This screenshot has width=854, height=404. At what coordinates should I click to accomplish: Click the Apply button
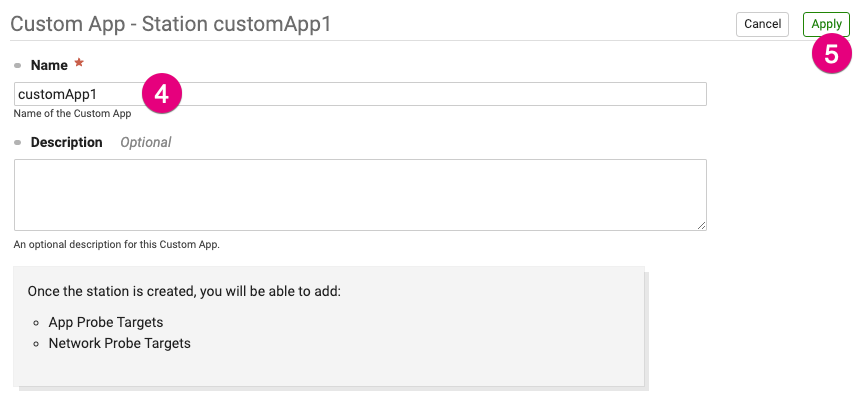click(x=826, y=25)
